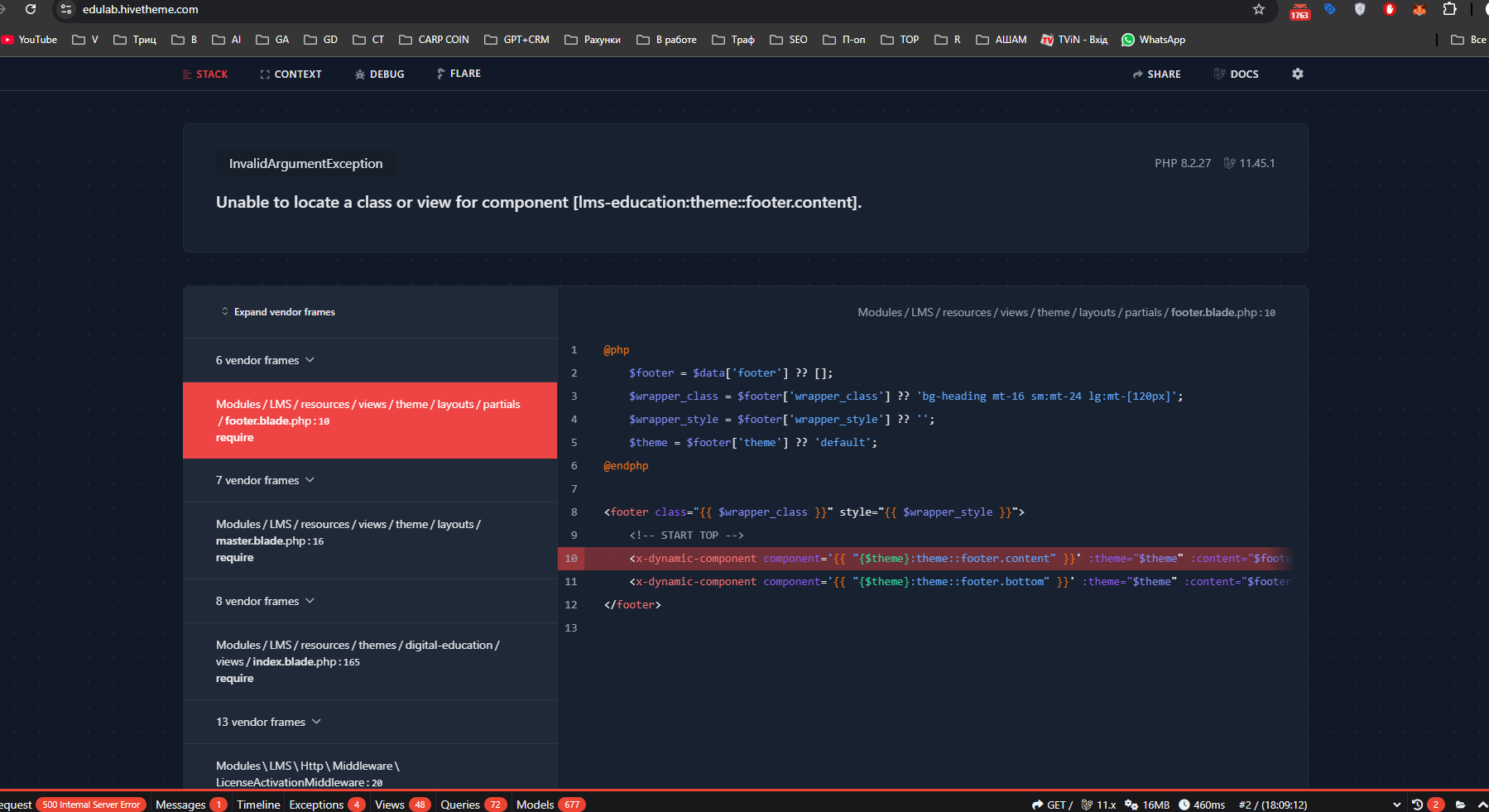Open the debugbar Models tab

[550, 805]
